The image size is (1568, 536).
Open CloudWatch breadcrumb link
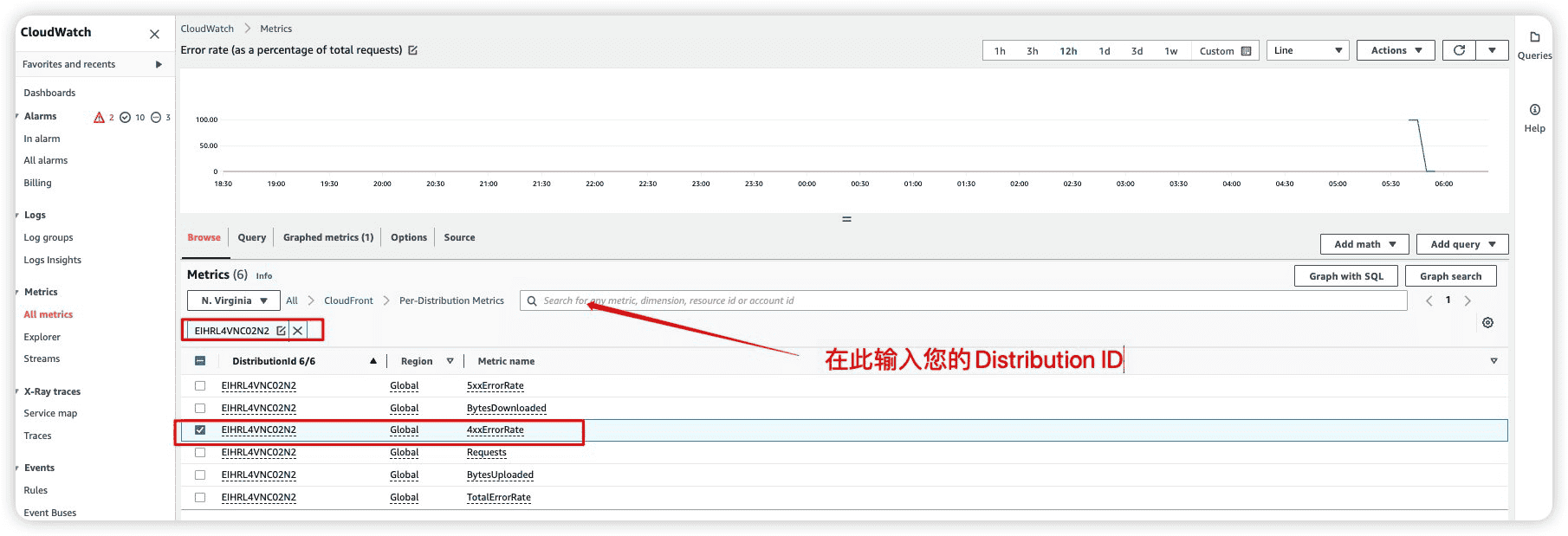click(207, 29)
